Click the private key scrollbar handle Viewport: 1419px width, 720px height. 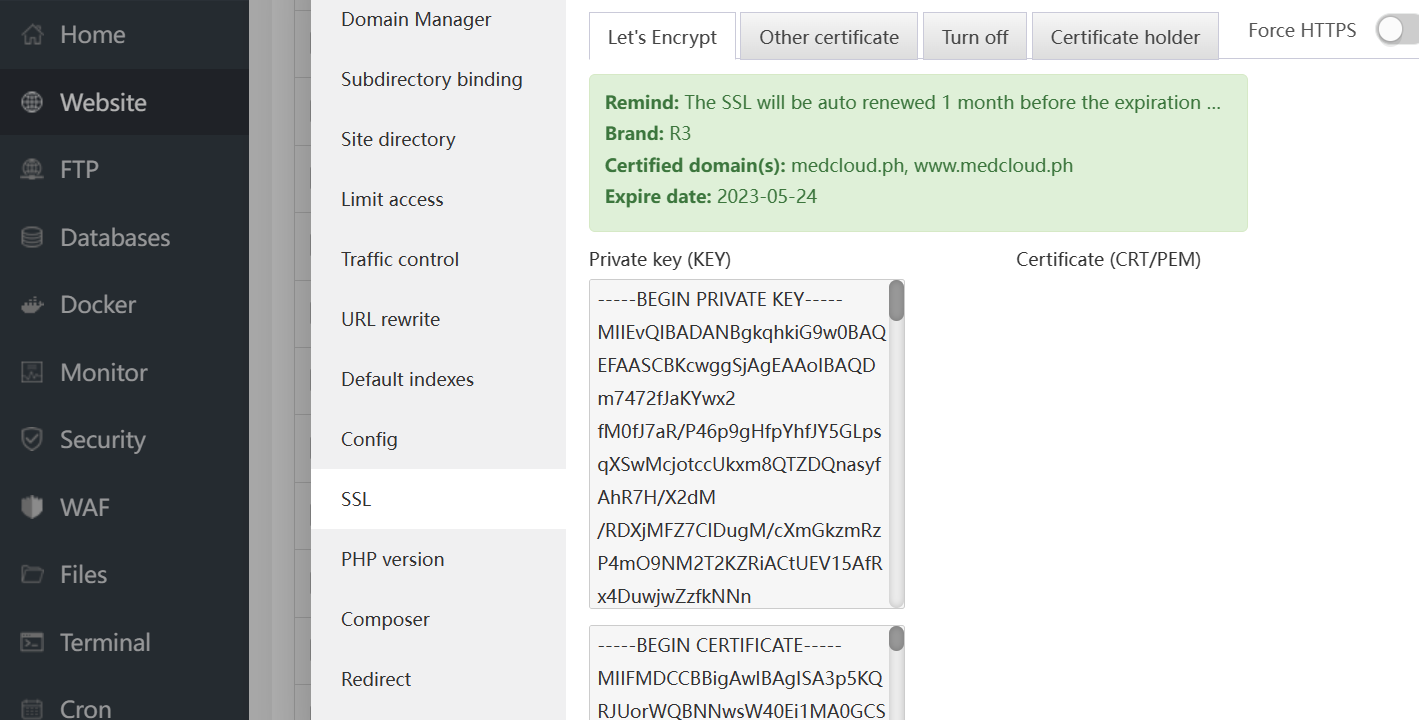[x=896, y=301]
